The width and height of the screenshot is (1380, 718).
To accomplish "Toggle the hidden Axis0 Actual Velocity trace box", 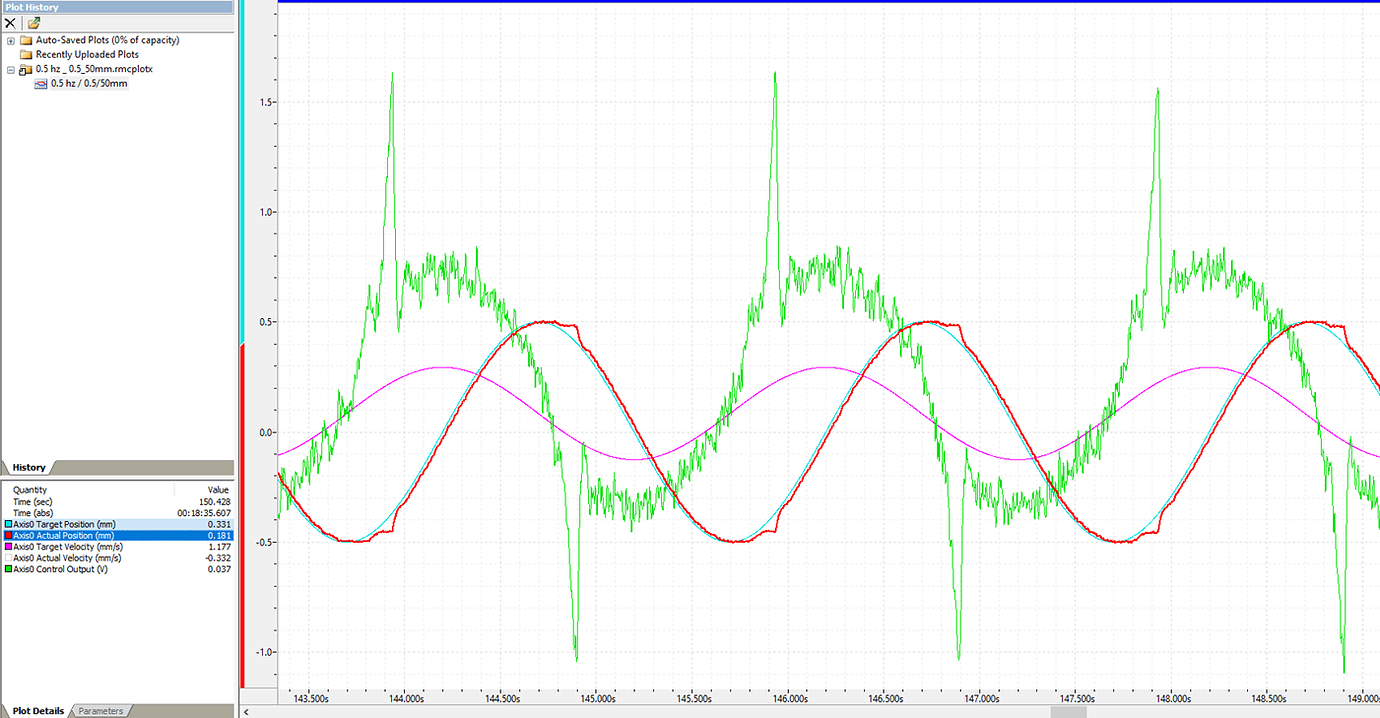I will click(8, 558).
